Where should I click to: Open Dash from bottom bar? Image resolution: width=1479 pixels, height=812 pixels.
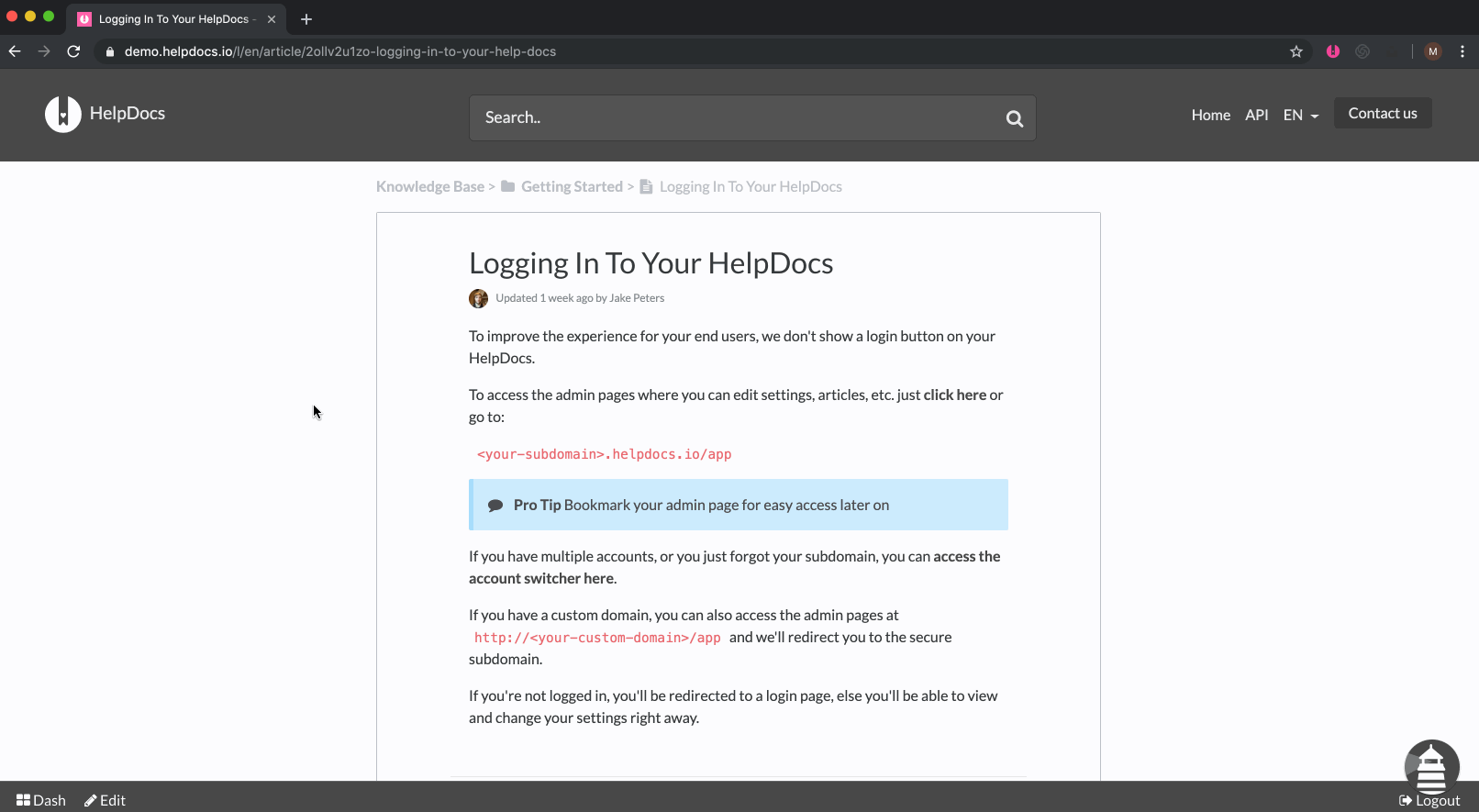[41, 800]
